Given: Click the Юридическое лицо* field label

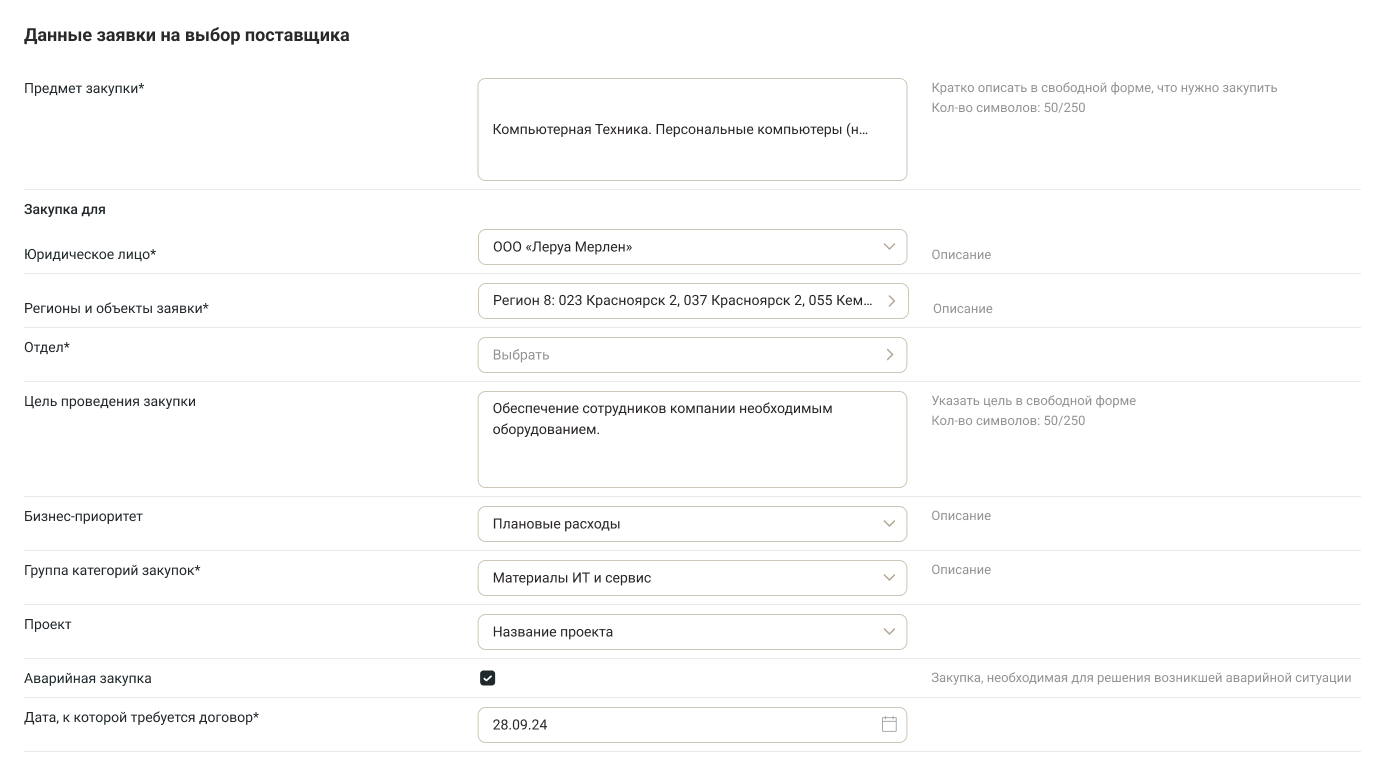Looking at the screenshot, I should point(90,254).
